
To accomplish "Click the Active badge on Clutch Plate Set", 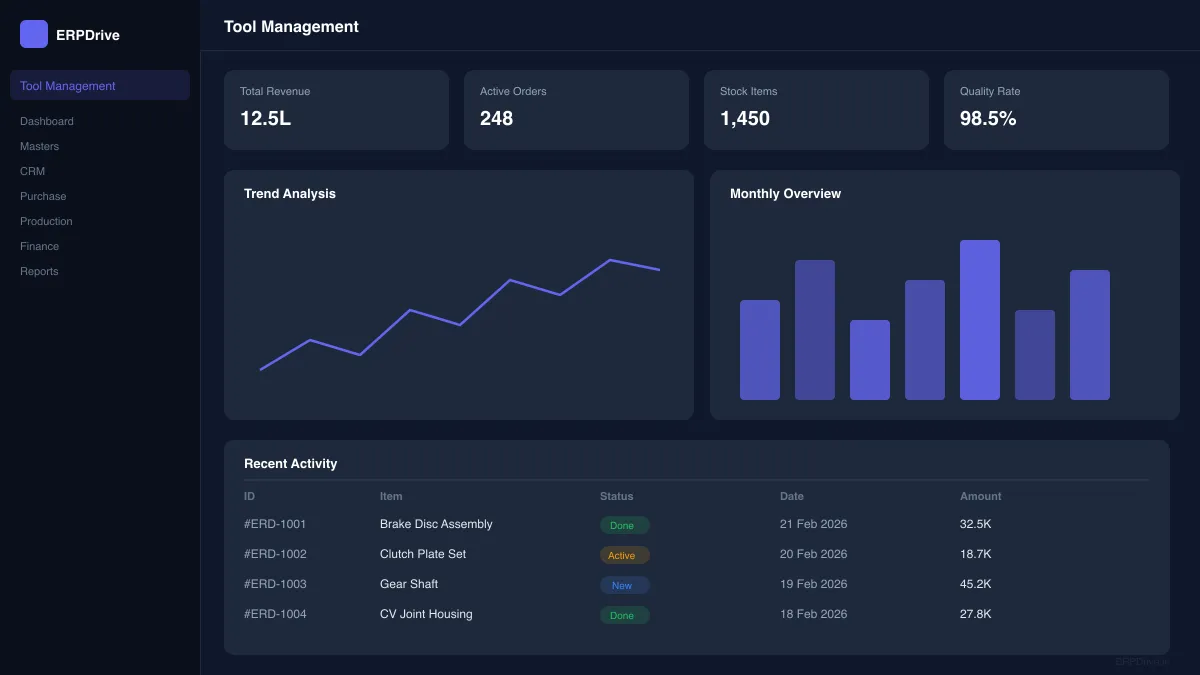I will point(623,554).
